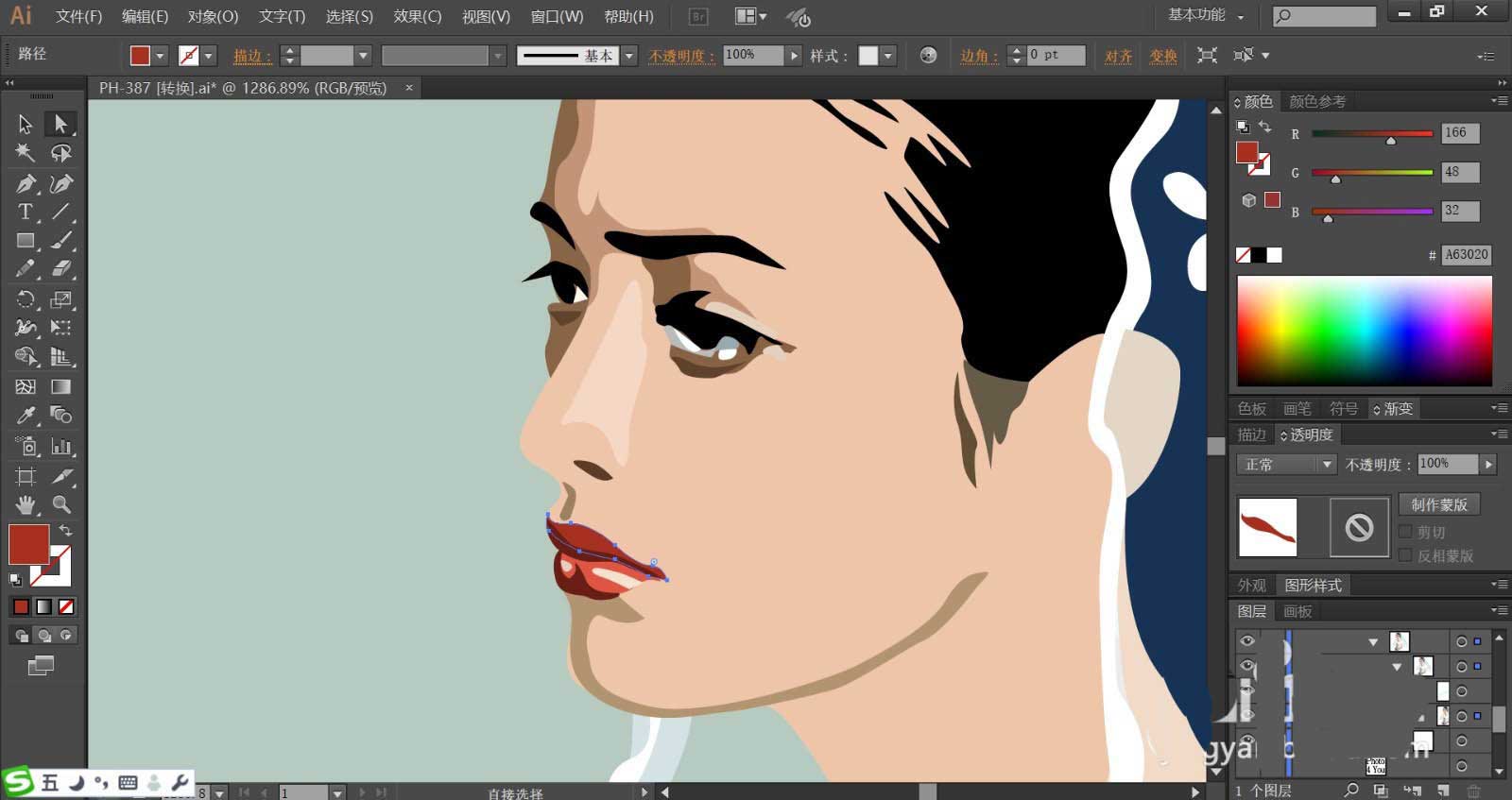The width and height of the screenshot is (1512, 800).
Task: Select the Selection tool (black arrow)
Action: point(26,124)
